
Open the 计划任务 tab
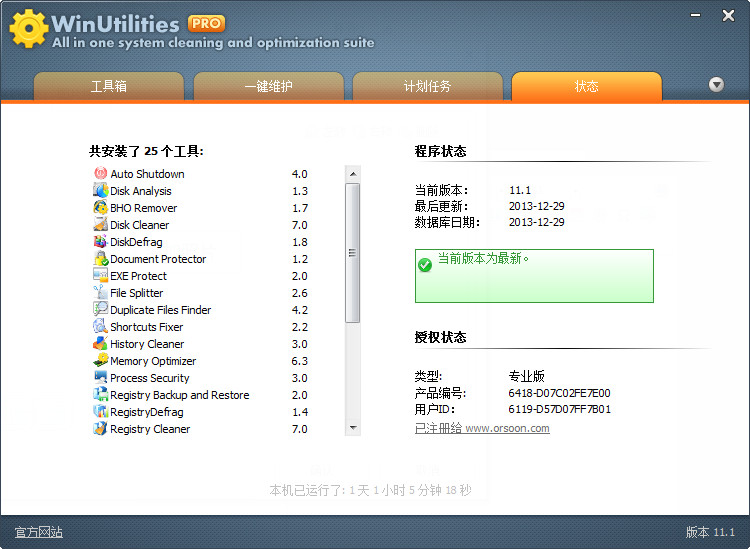427,87
